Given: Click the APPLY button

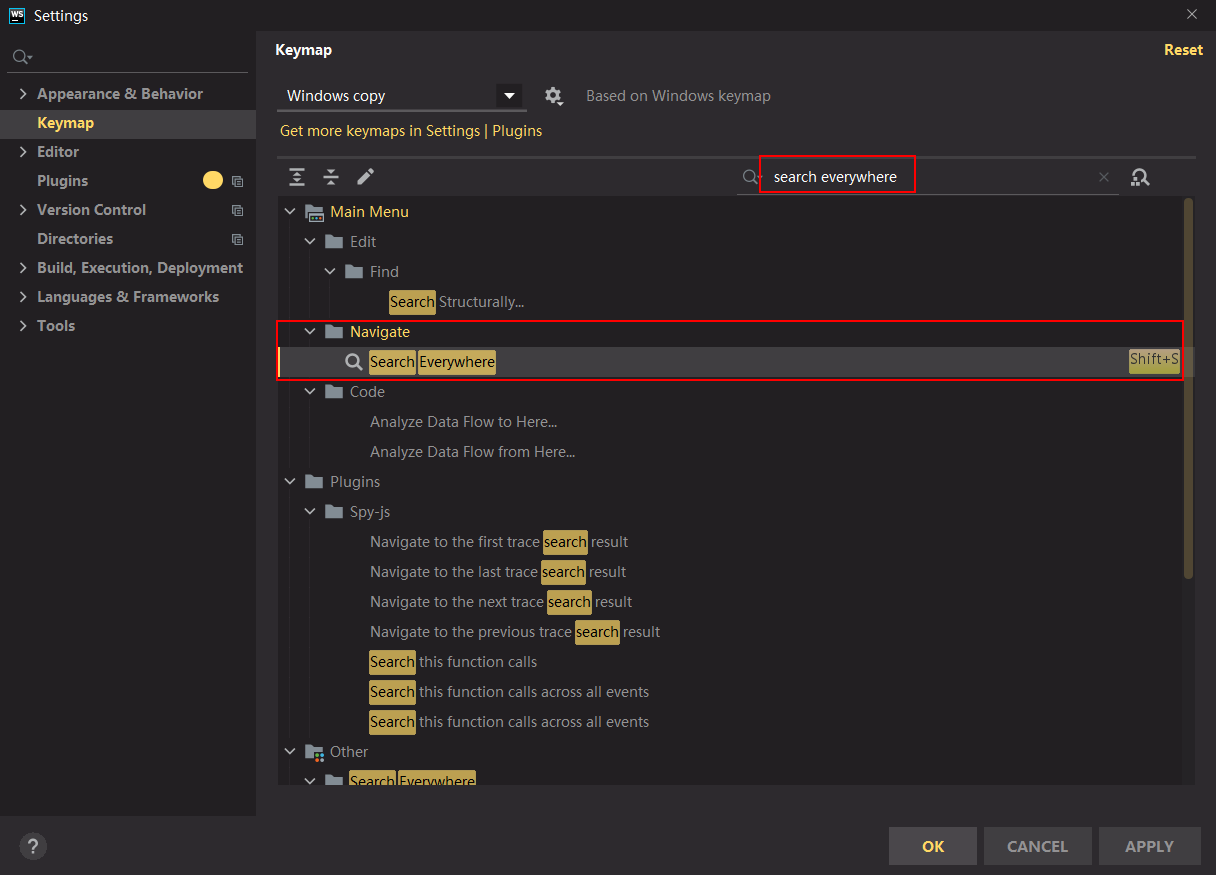Looking at the screenshot, I should coord(1149,846).
